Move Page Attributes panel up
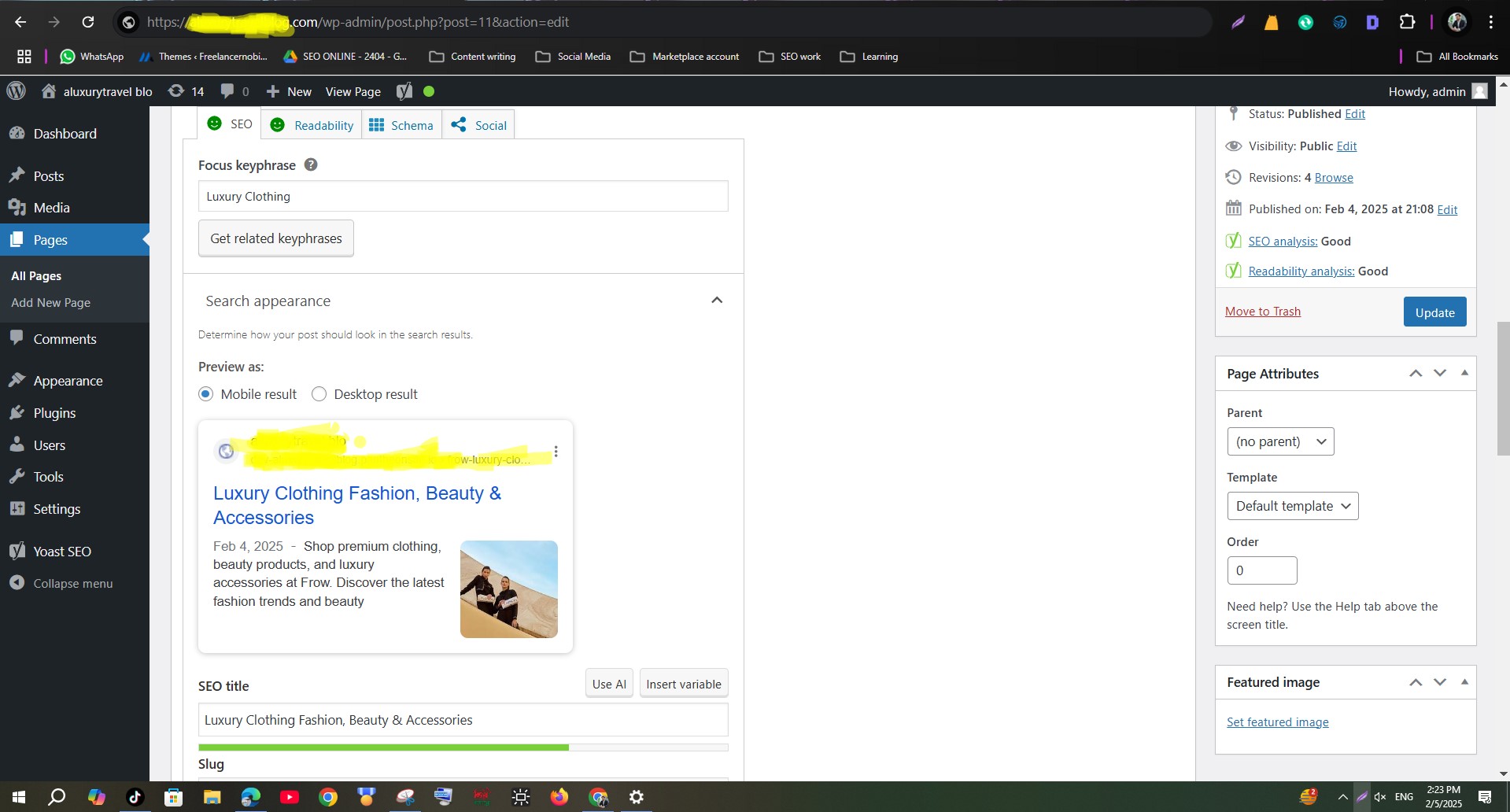 (1416, 373)
